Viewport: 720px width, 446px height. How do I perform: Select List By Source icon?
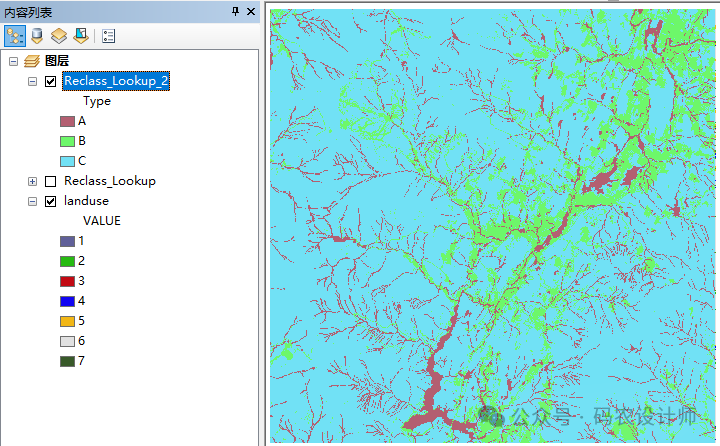click(x=37, y=35)
